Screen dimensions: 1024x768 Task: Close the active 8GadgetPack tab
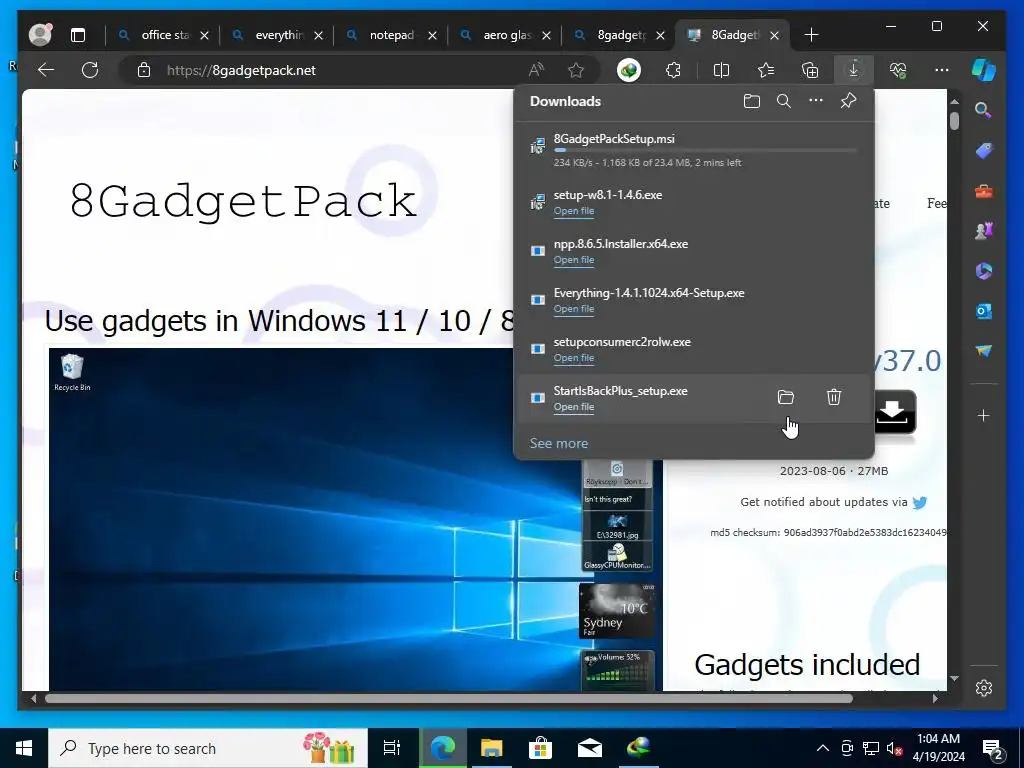(x=775, y=35)
